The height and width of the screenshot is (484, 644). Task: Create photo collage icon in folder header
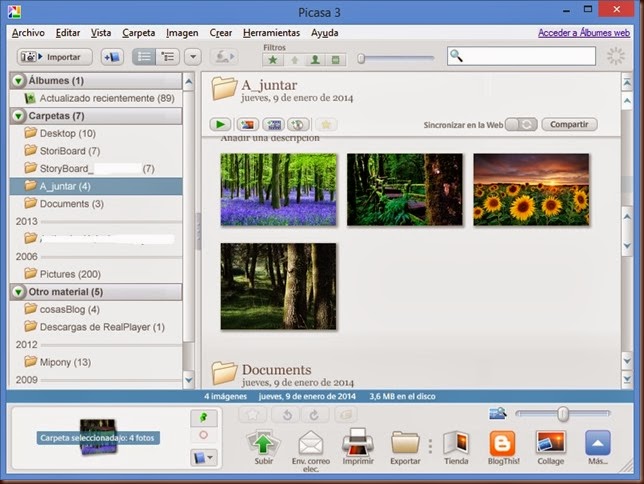(247, 124)
